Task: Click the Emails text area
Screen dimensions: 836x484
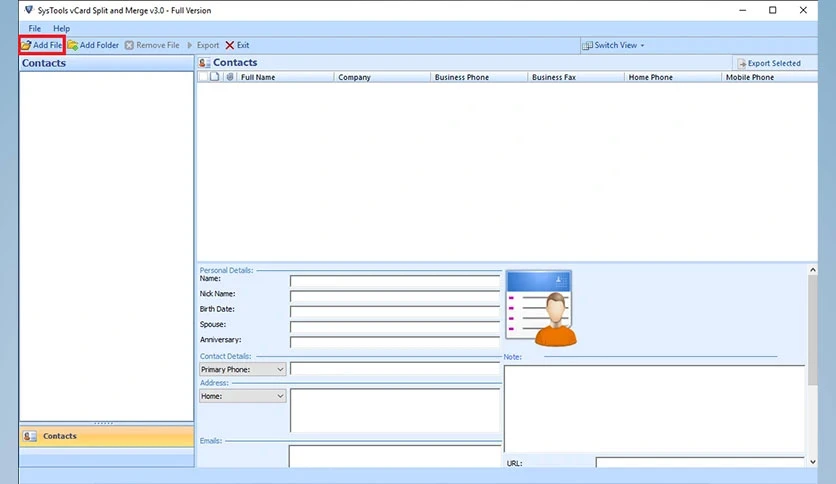Action: tap(395, 457)
